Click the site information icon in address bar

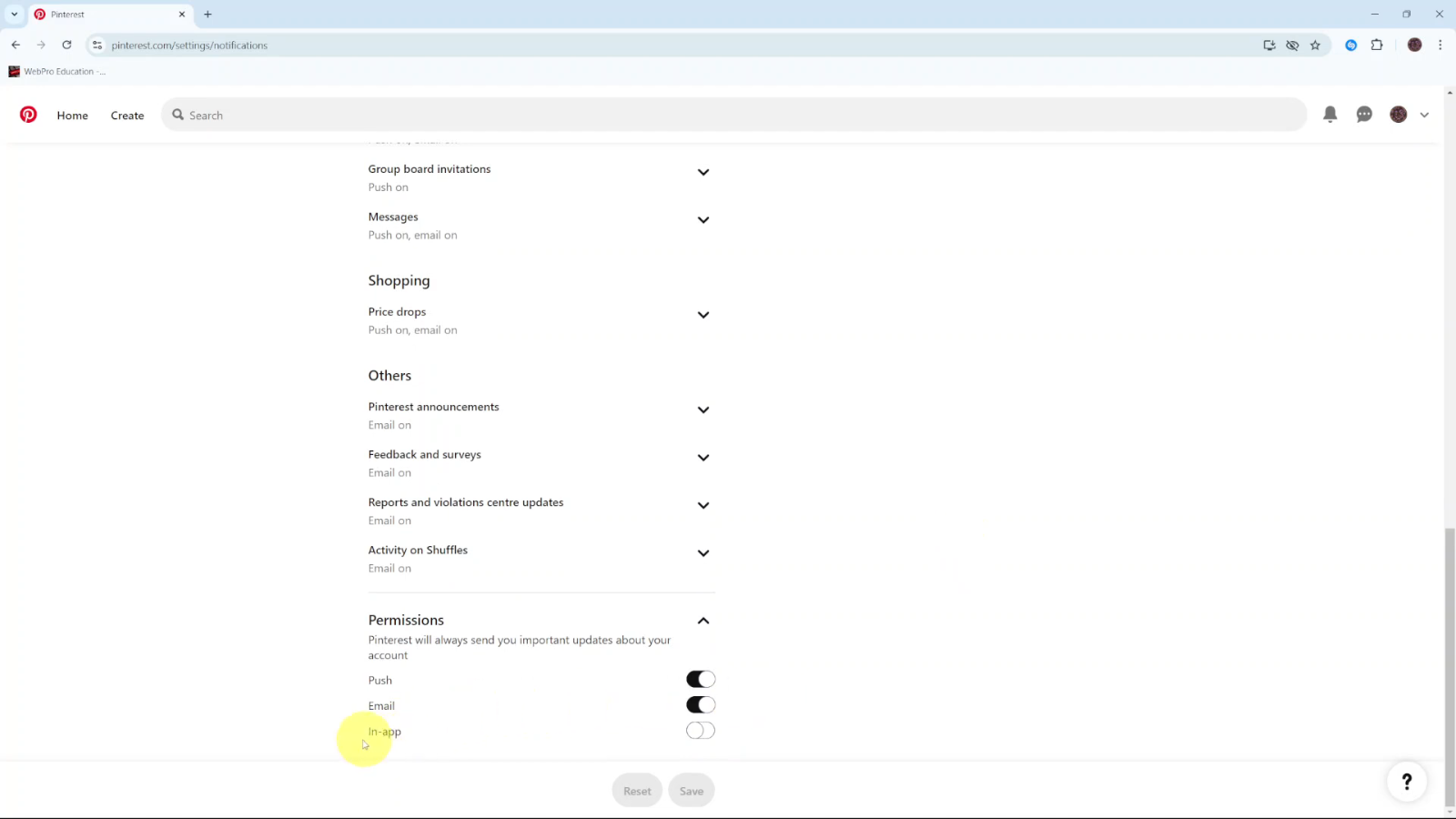click(x=97, y=45)
